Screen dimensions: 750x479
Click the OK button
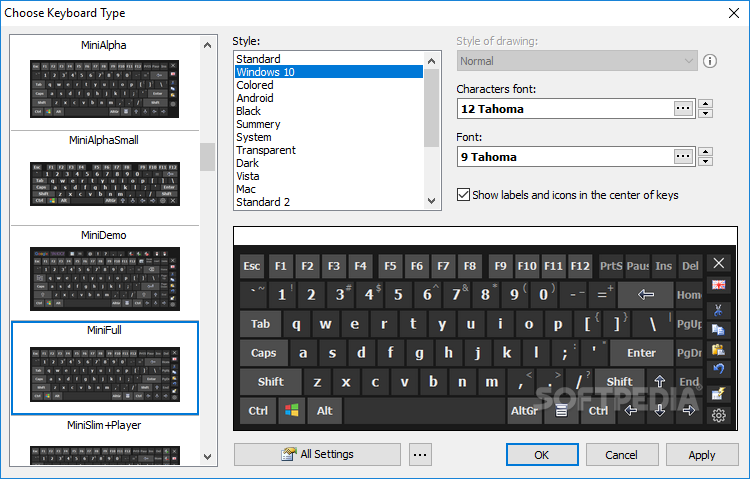tap(542, 455)
